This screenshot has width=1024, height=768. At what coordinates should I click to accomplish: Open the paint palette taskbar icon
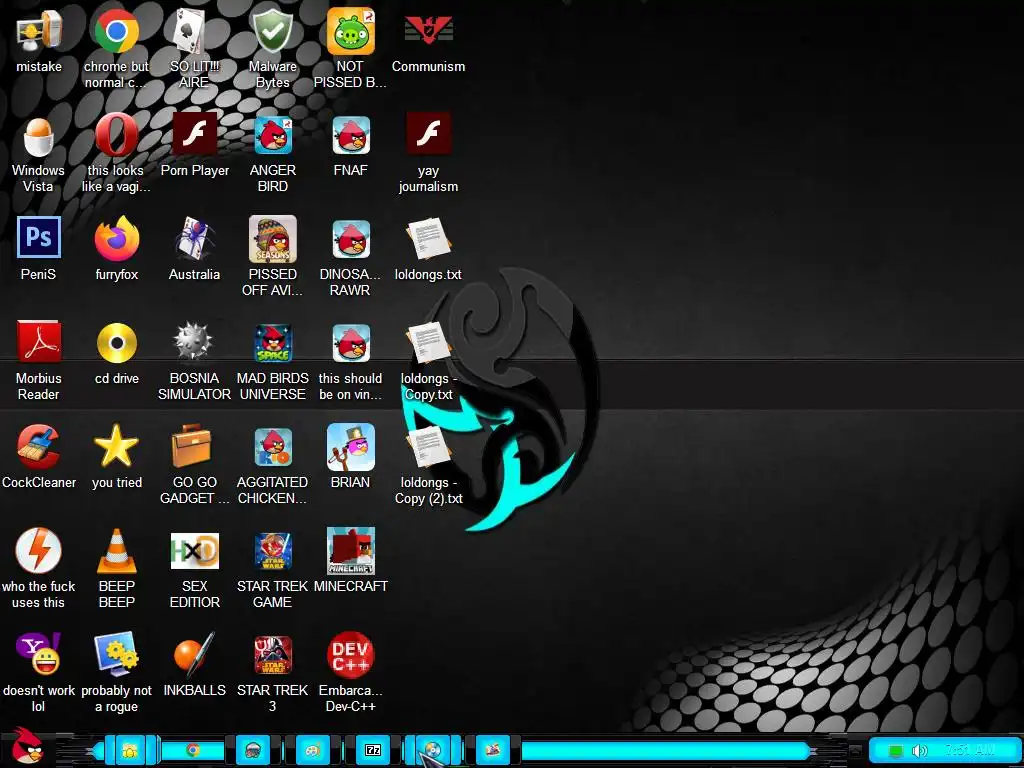pyautogui.click(x=313, y=750)
